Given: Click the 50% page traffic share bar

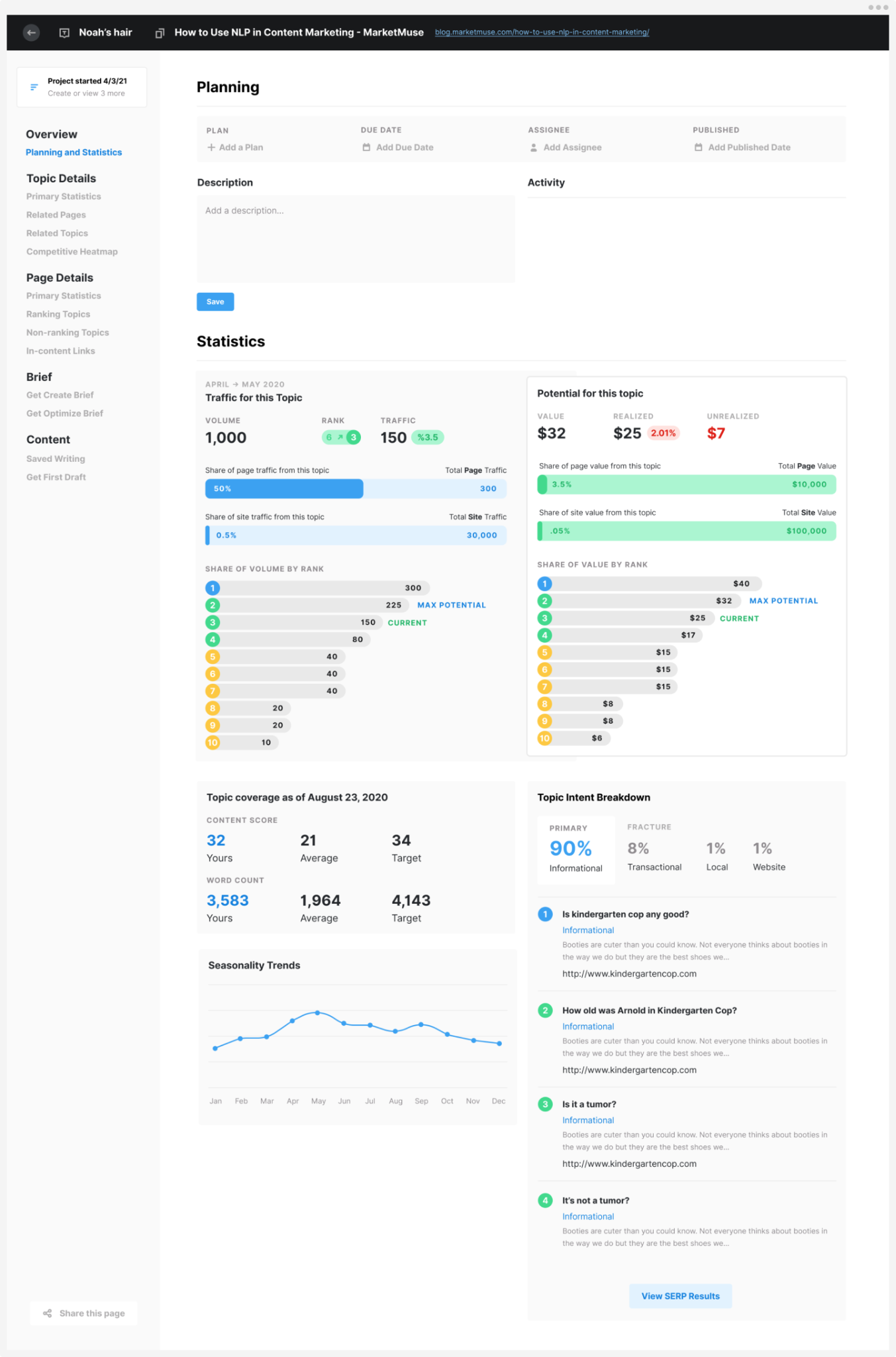Looking at the screenshot, I should coord(284,488).
